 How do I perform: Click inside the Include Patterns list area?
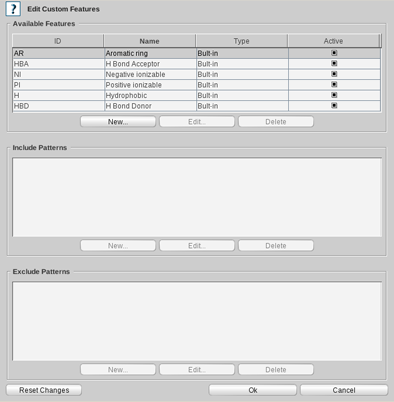coord(197,197)
